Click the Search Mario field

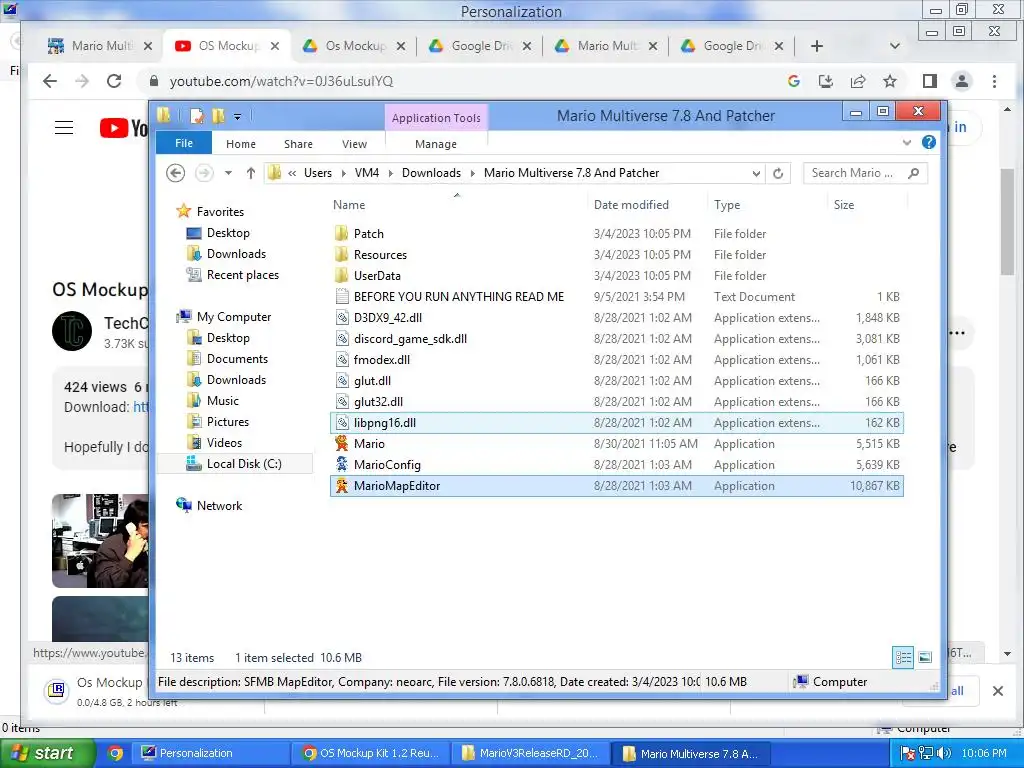[865, 173]
